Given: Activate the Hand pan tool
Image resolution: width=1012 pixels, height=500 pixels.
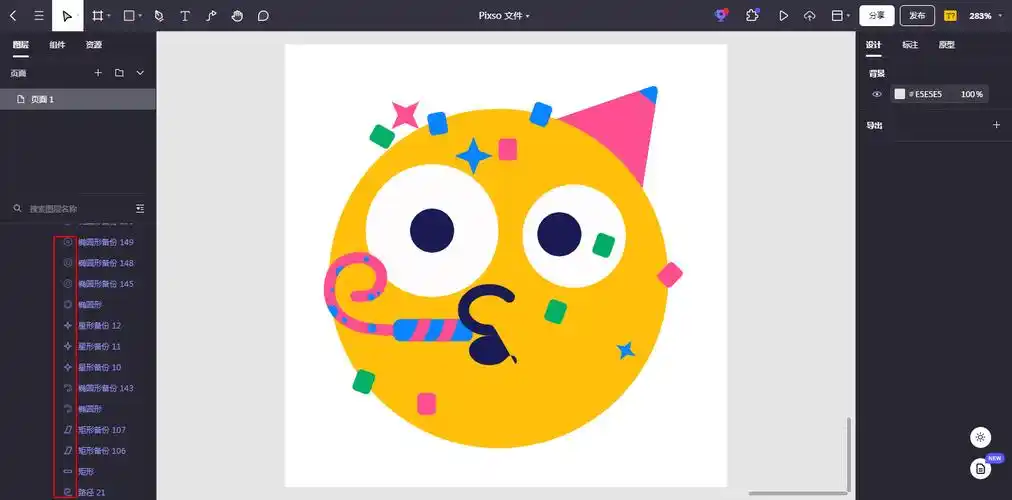Looking at the screenshot, I should click(237, 16).
